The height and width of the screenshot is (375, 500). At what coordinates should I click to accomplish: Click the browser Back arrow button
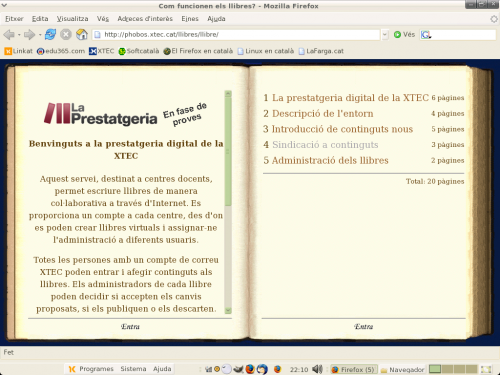click(x=9, y=34)
